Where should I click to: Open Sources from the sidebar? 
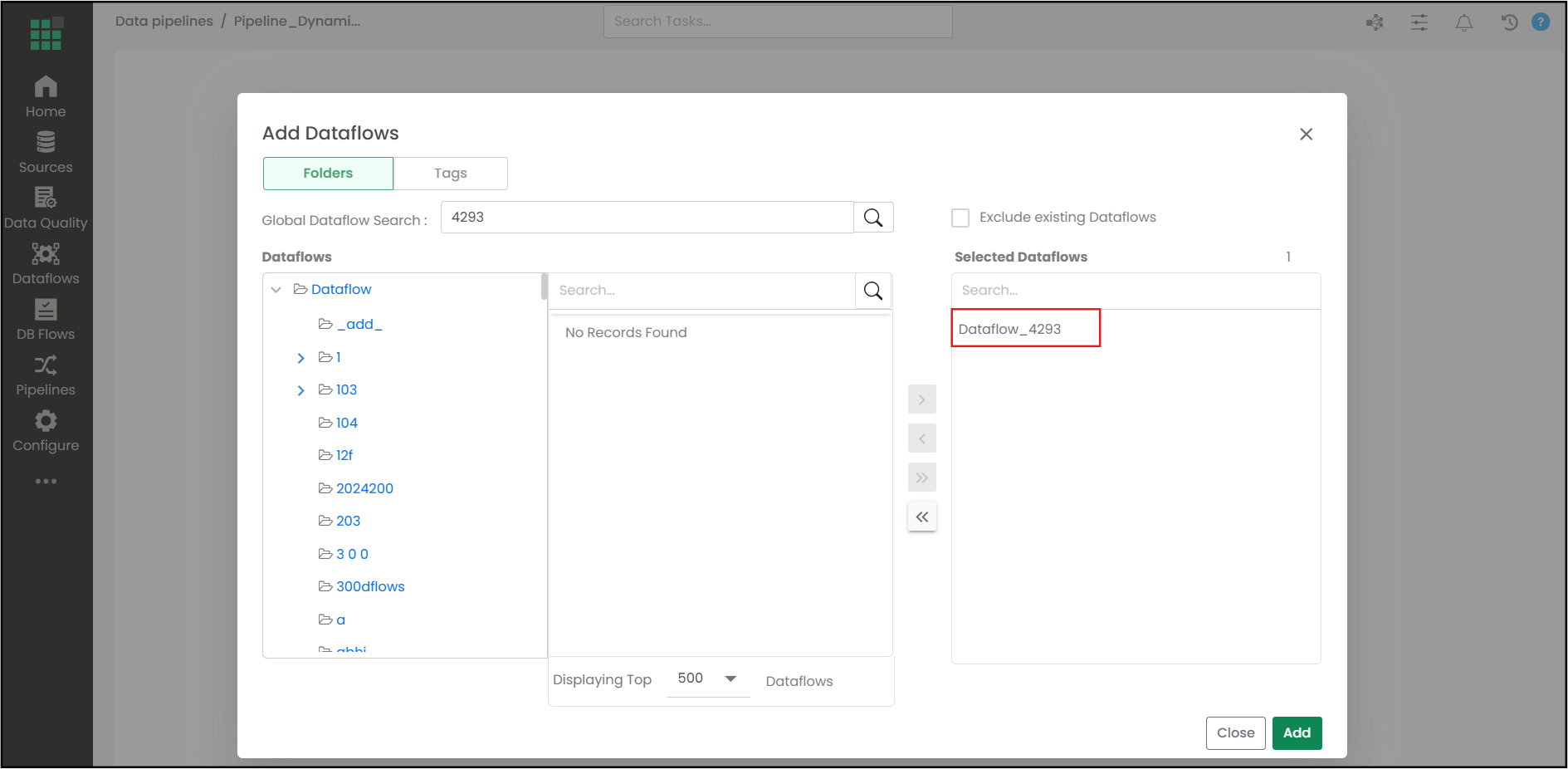(x=46, y=152)
